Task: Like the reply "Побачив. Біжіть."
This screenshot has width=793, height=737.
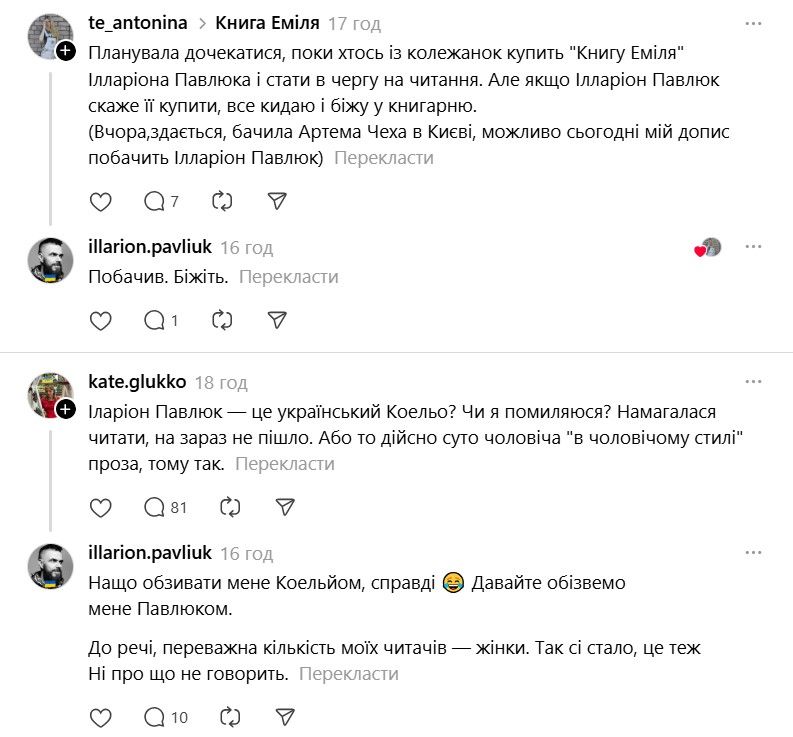Action: point(101,320)
